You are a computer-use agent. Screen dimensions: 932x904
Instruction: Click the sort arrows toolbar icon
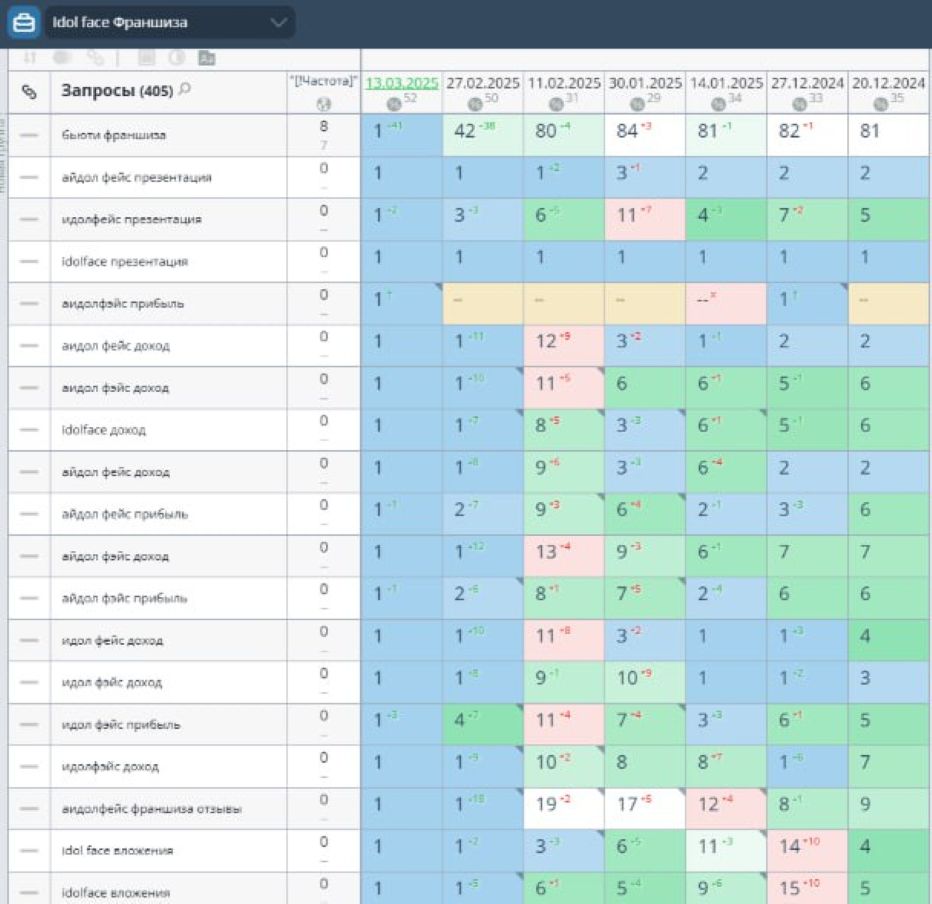[30, 58]
